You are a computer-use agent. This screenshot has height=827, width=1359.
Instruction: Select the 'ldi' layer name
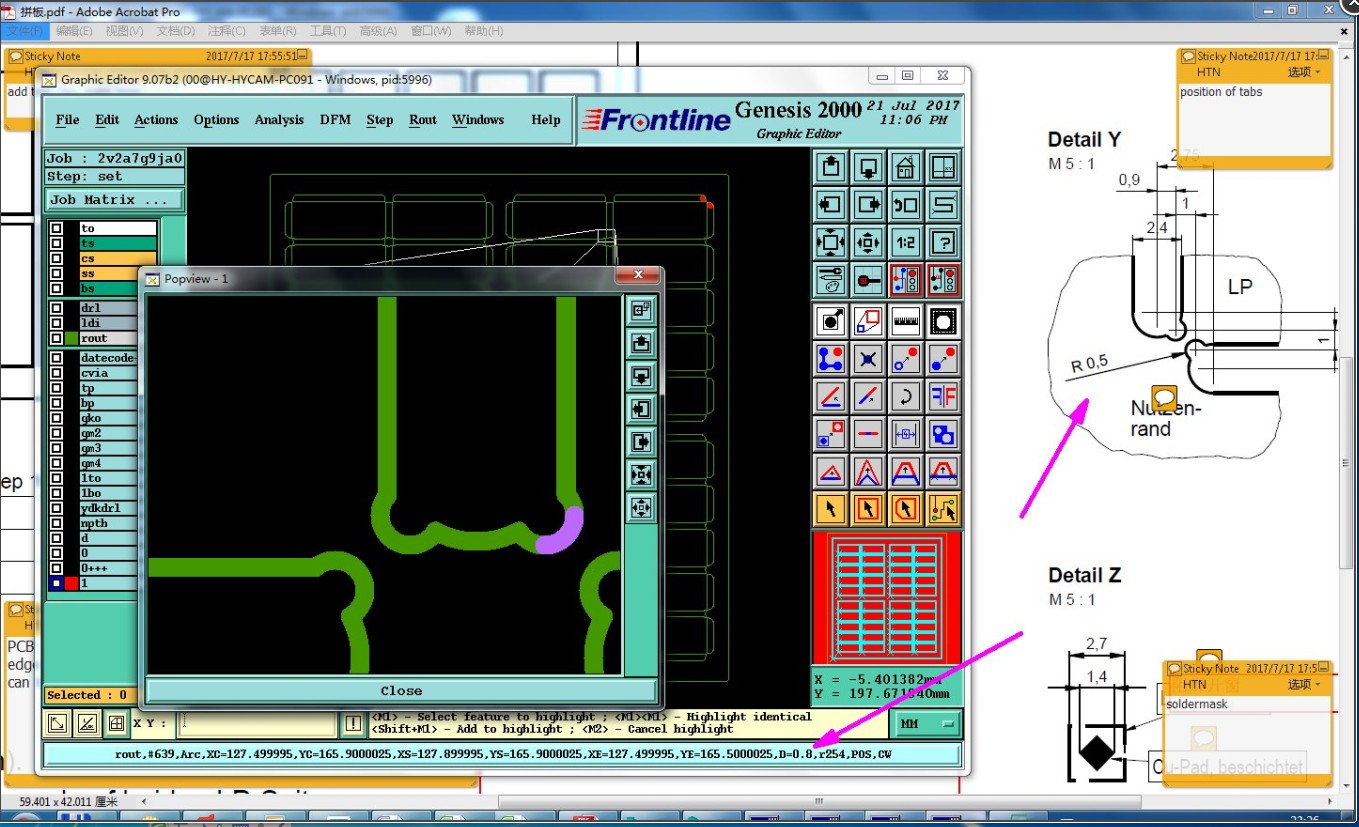(108, 323)
